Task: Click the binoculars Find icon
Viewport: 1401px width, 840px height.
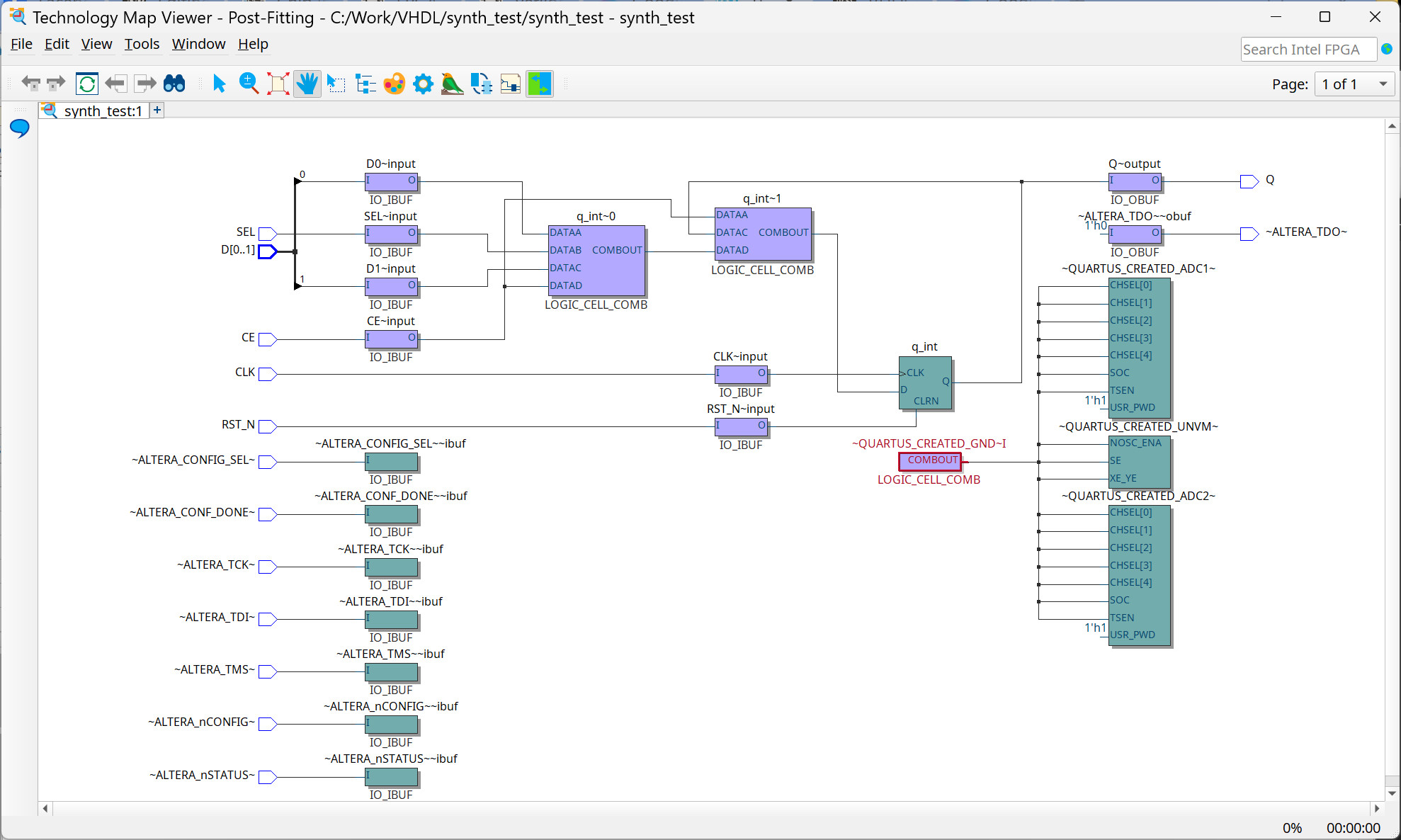Action: coord(174,84)
